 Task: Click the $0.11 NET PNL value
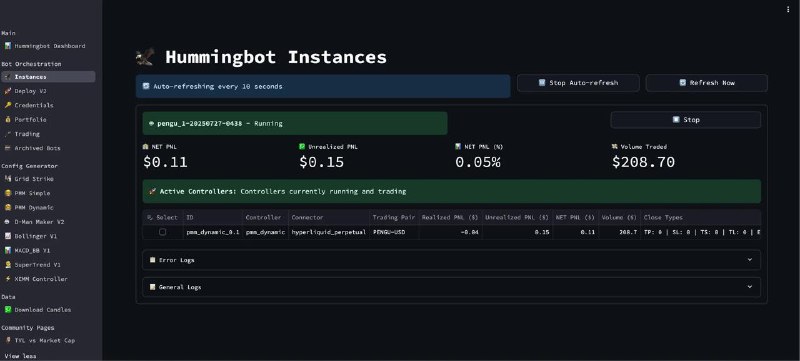click(x=165, y=162)
